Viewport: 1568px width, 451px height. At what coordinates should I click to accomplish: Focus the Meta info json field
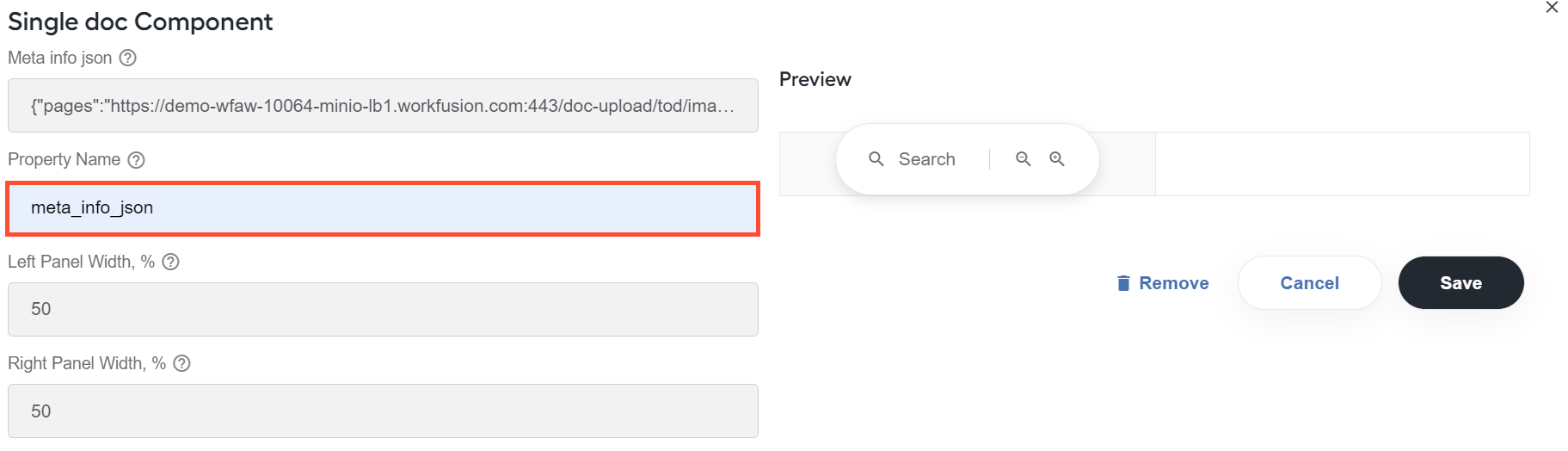coord(383,106)
